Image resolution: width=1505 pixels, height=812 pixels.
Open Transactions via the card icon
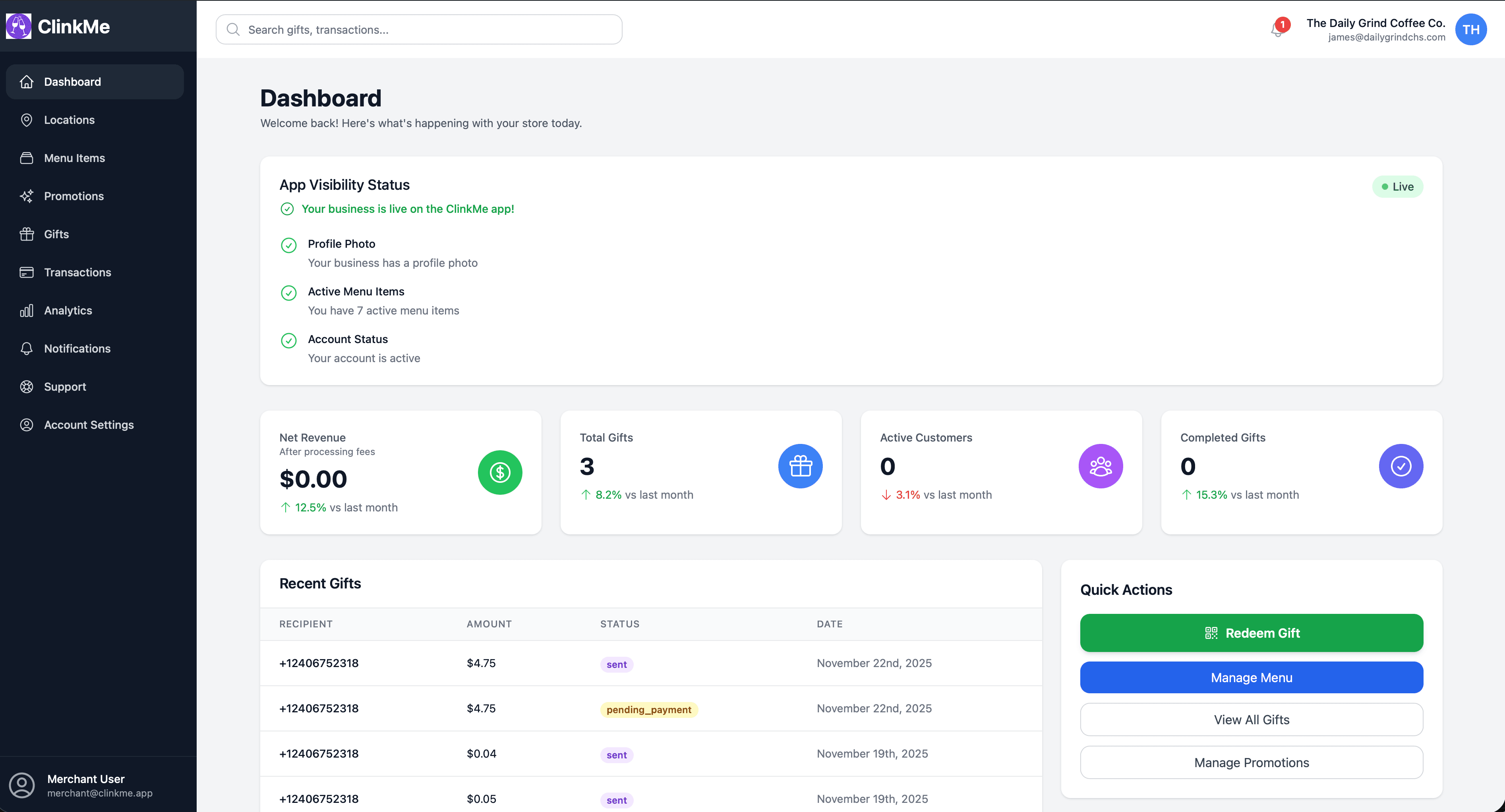tap(27, 272)
